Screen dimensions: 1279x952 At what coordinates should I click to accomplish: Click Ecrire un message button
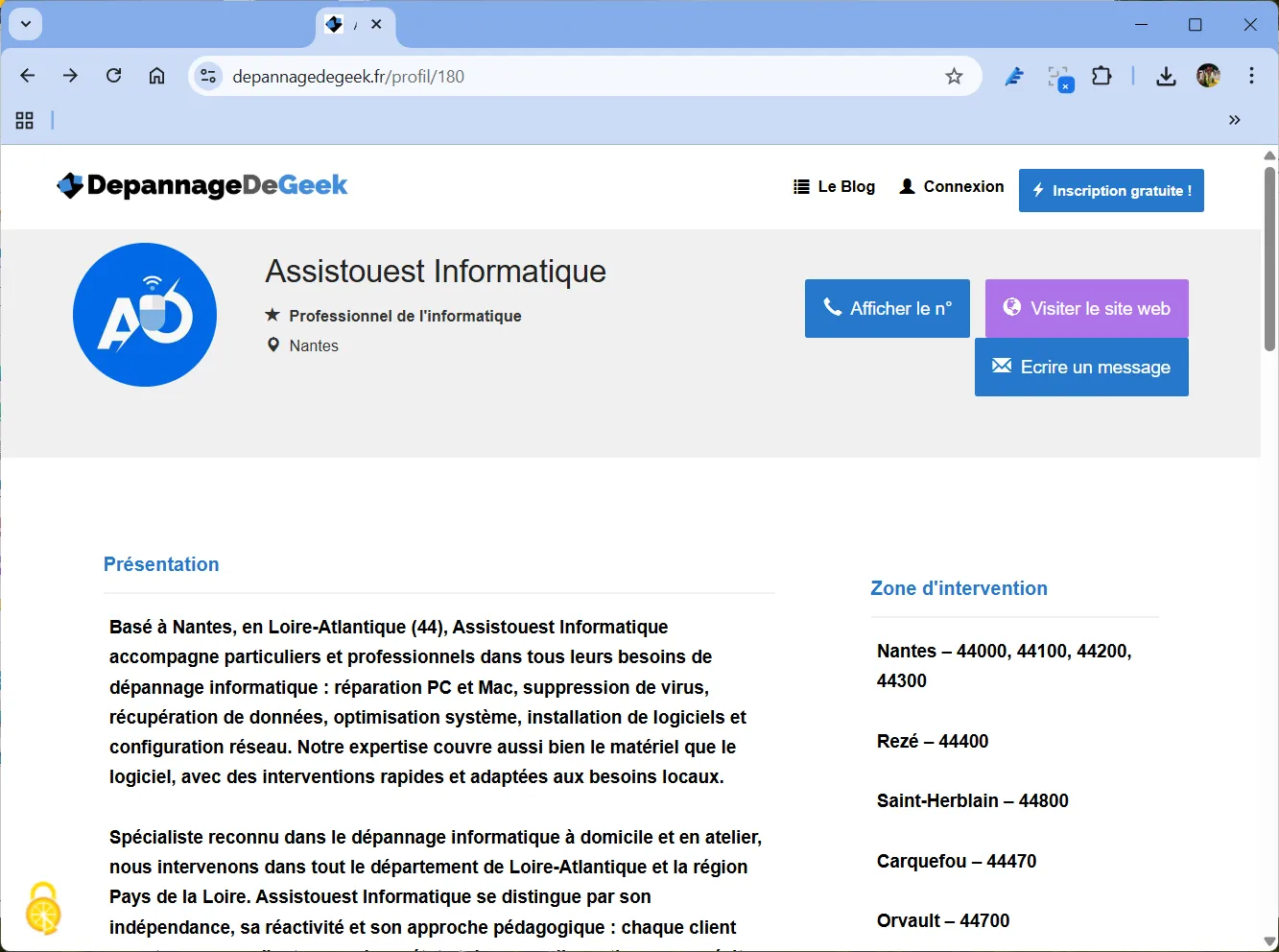pos(1081,368)
